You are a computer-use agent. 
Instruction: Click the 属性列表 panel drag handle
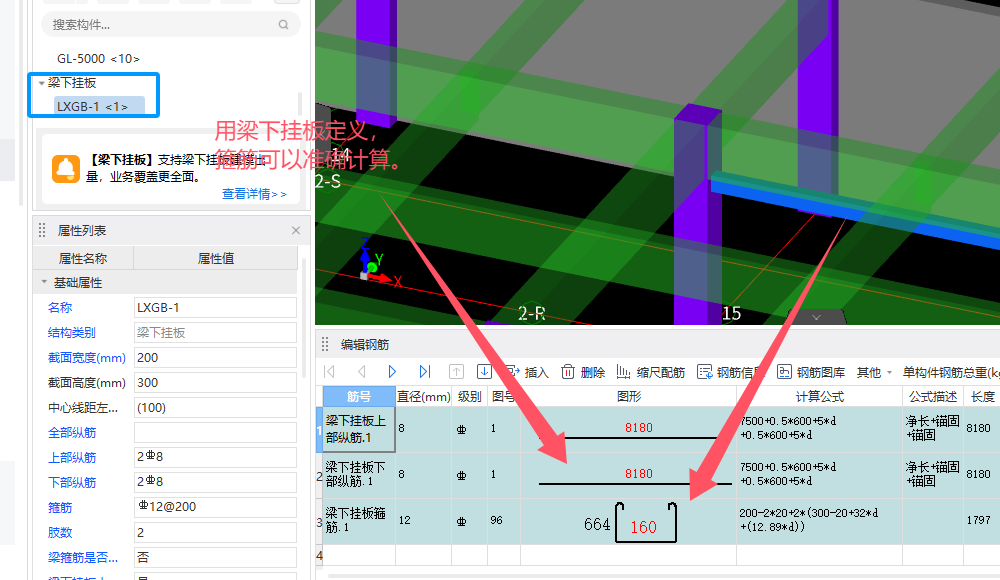coord(42,230)
